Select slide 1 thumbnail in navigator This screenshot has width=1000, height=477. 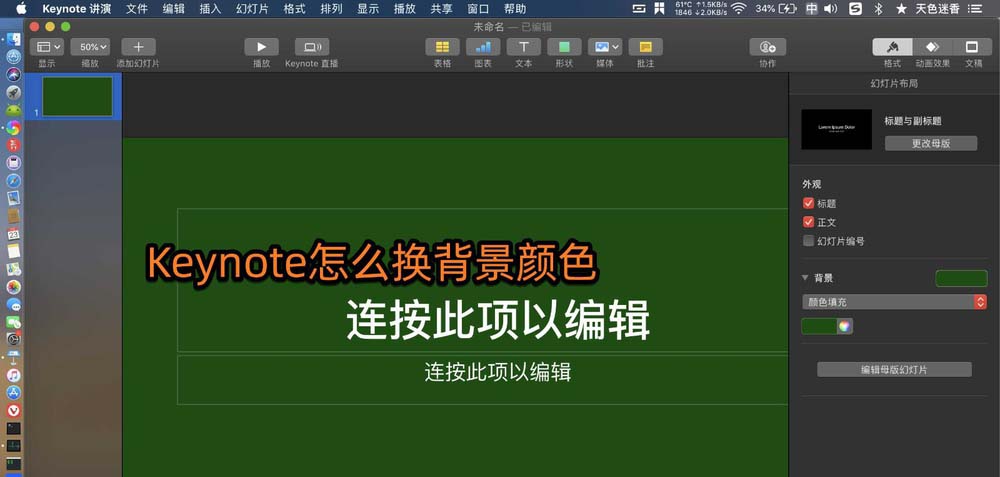[x=77, y=96]
